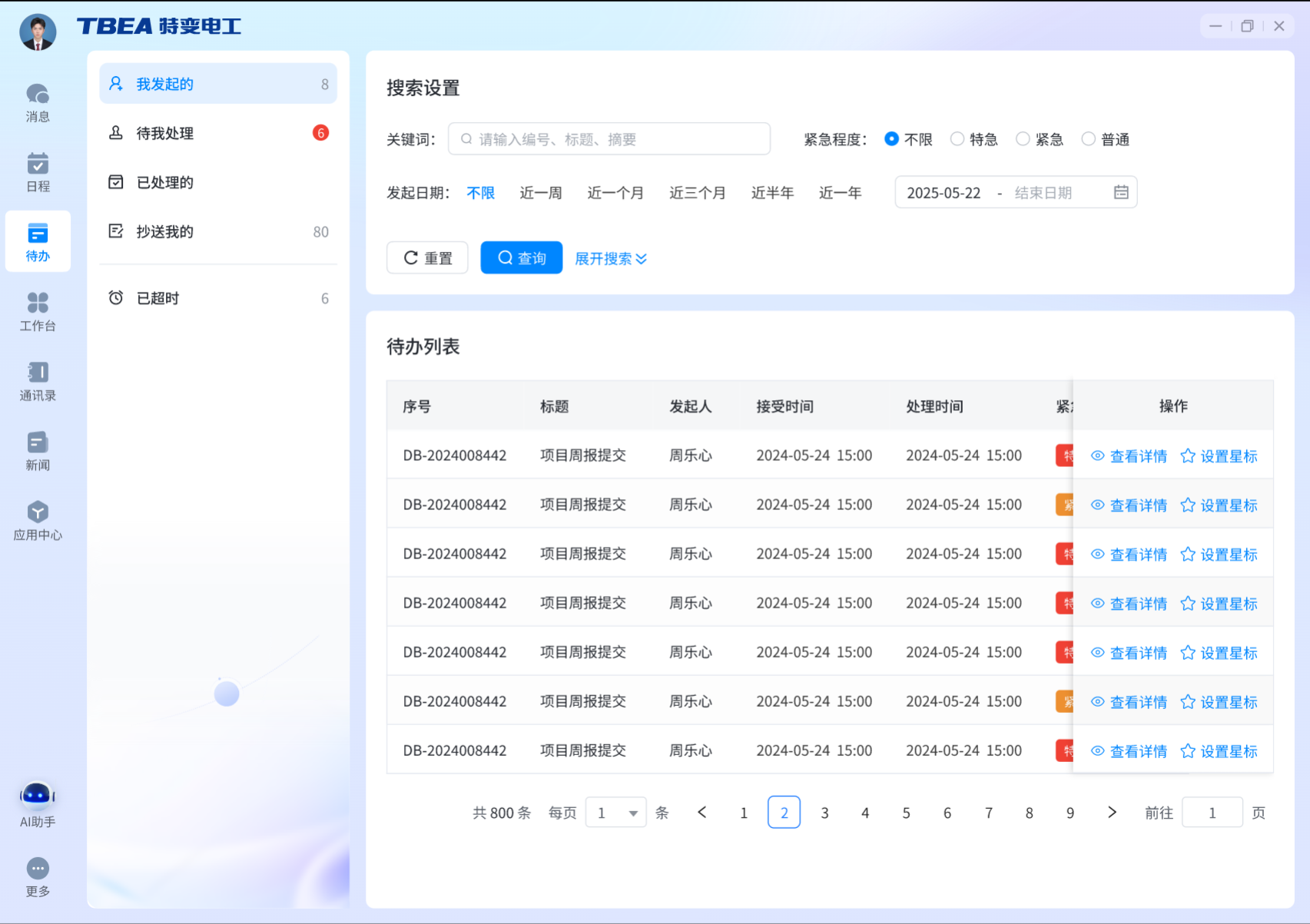Open the 更多 sidebar menu
1310x924 pixels.
pos(37,876)
